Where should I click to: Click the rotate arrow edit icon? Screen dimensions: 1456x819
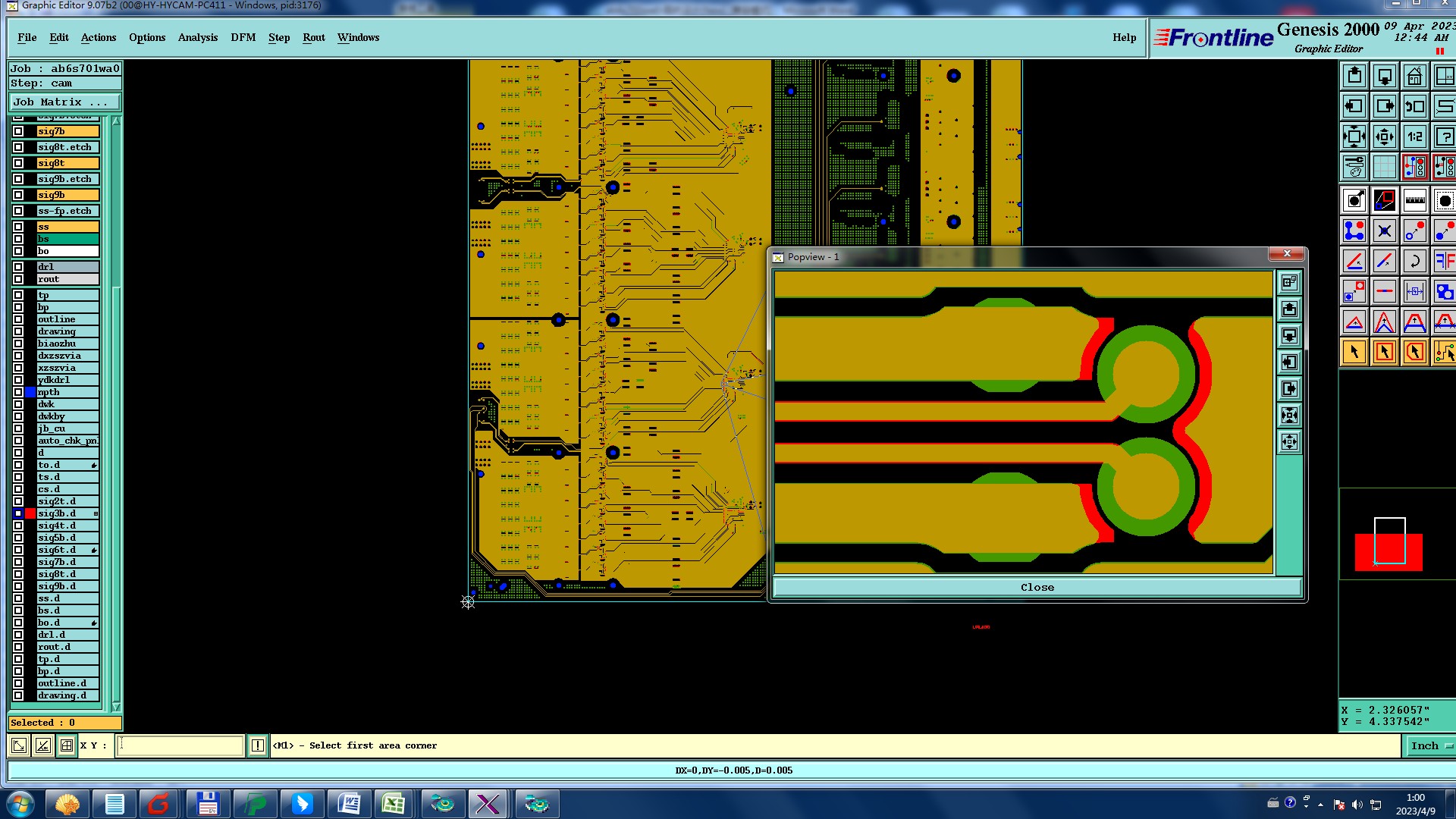click(x=1414, y=262)
